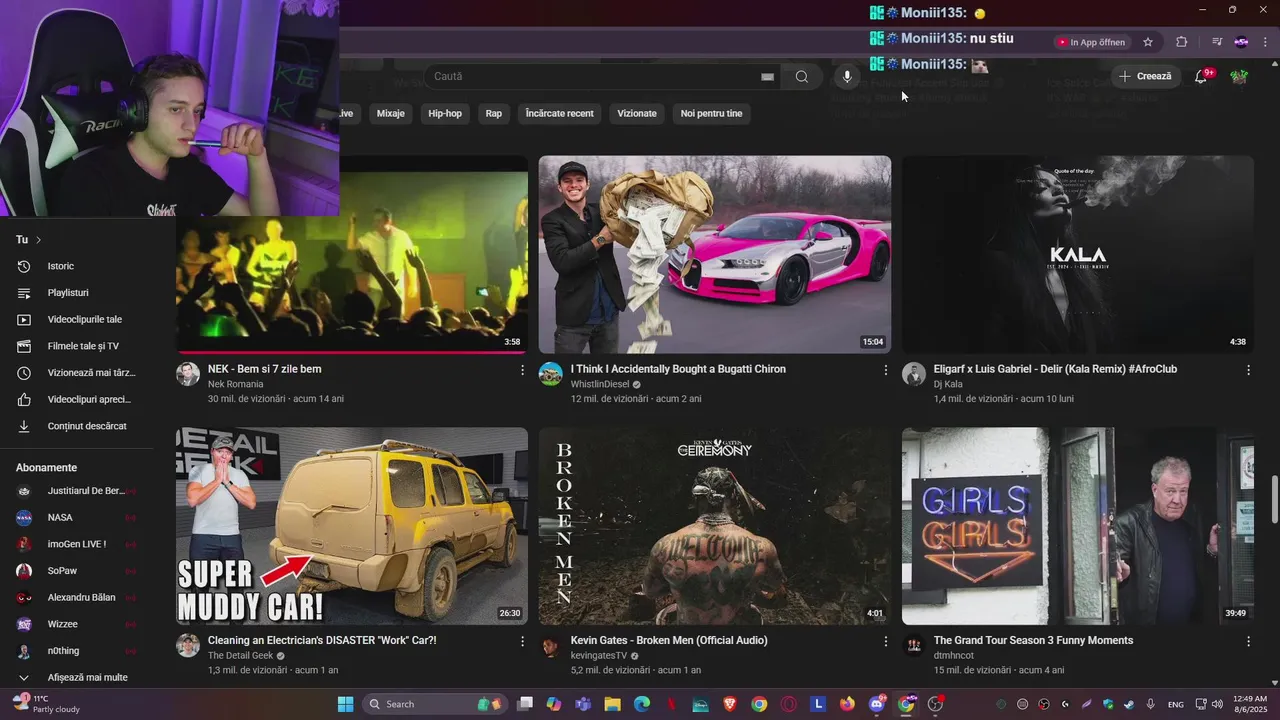Open WhistlinDiesel channel avatar

coord(551,374)
